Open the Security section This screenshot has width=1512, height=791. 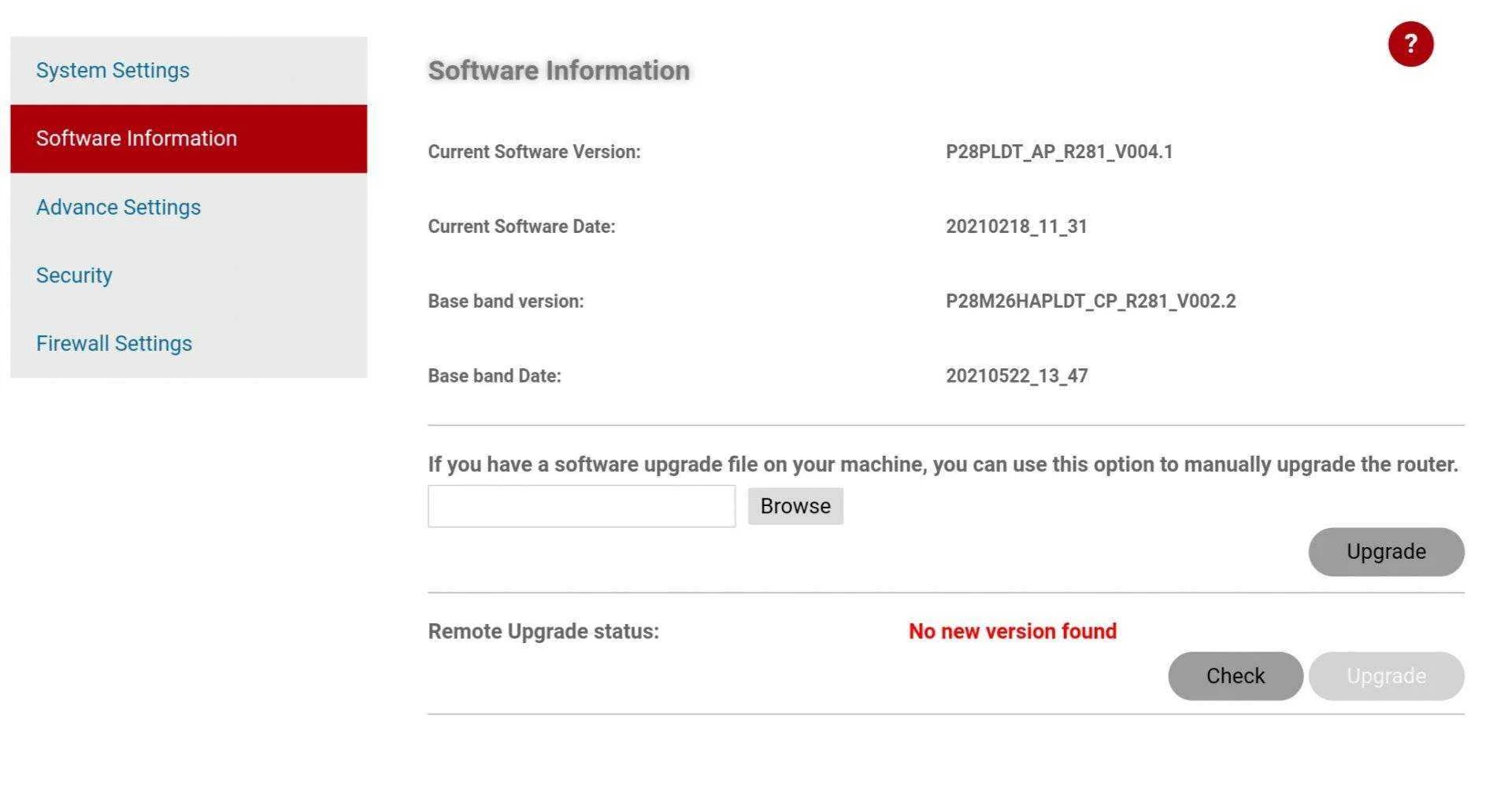(188, 275)
